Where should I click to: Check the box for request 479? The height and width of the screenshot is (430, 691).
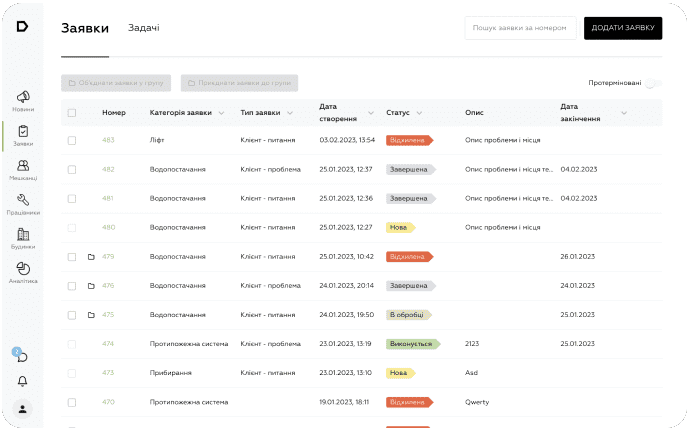tap(72, 257)
